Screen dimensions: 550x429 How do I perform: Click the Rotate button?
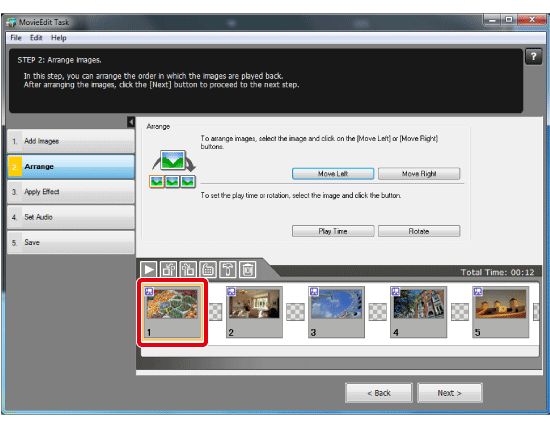(x=419, y=231)
